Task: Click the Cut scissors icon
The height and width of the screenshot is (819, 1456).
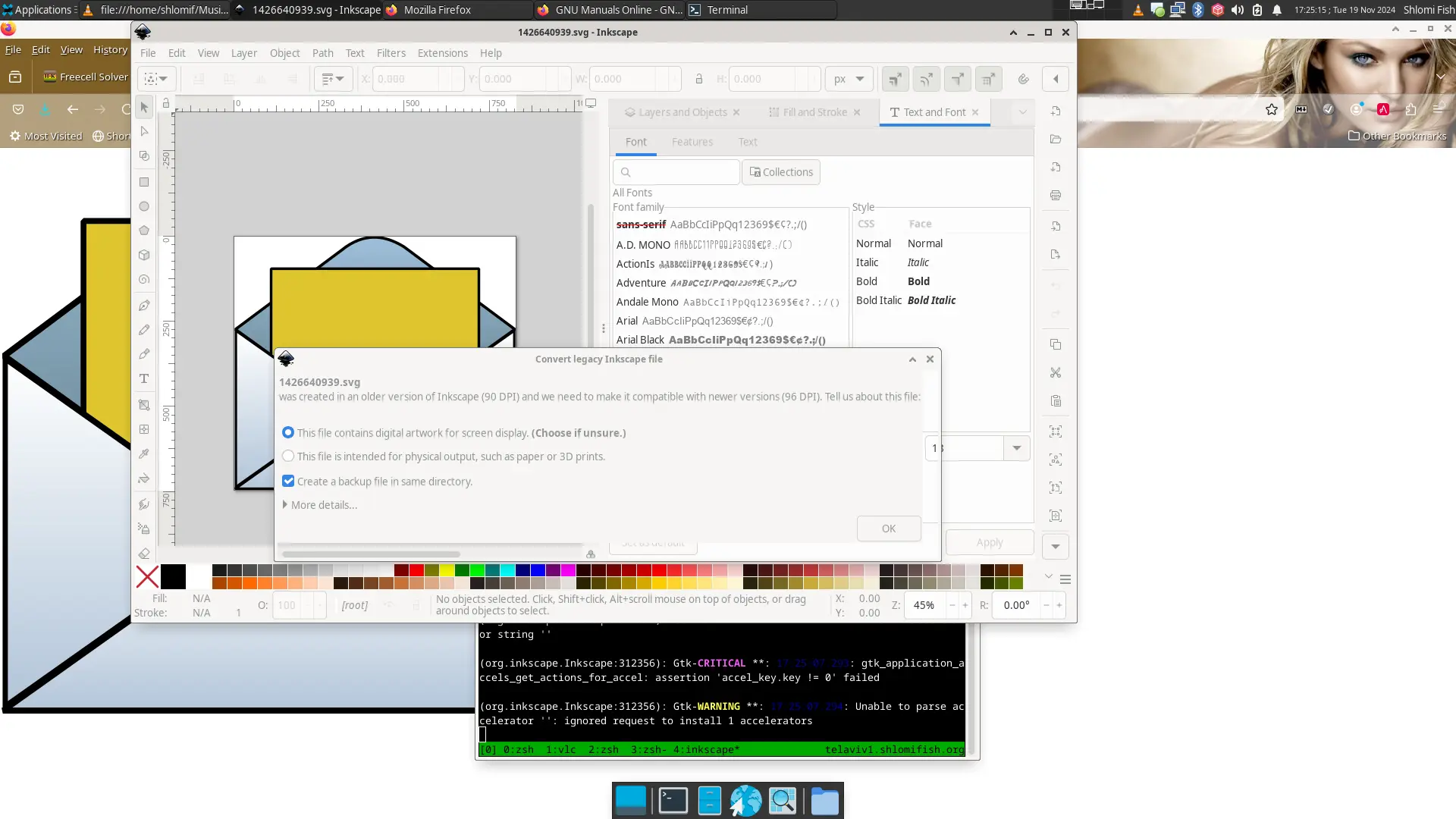Action: point(1056,373)
